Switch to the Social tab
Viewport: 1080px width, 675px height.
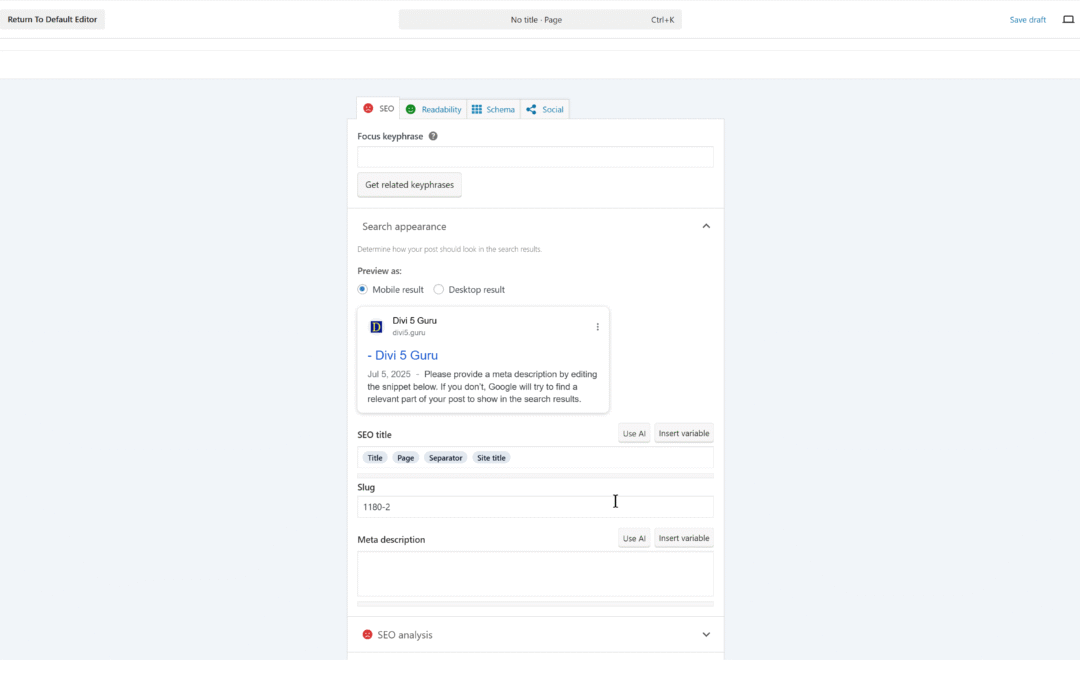[545, 109]
